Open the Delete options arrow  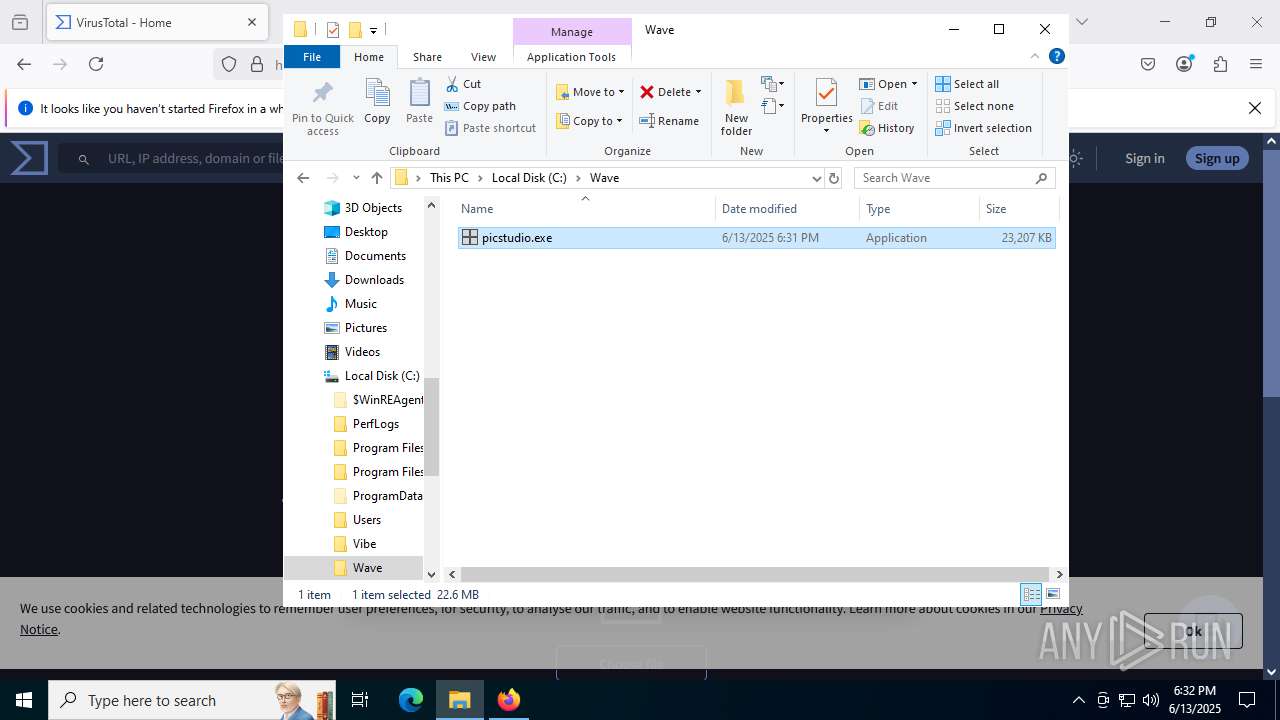tap(698, 92)
